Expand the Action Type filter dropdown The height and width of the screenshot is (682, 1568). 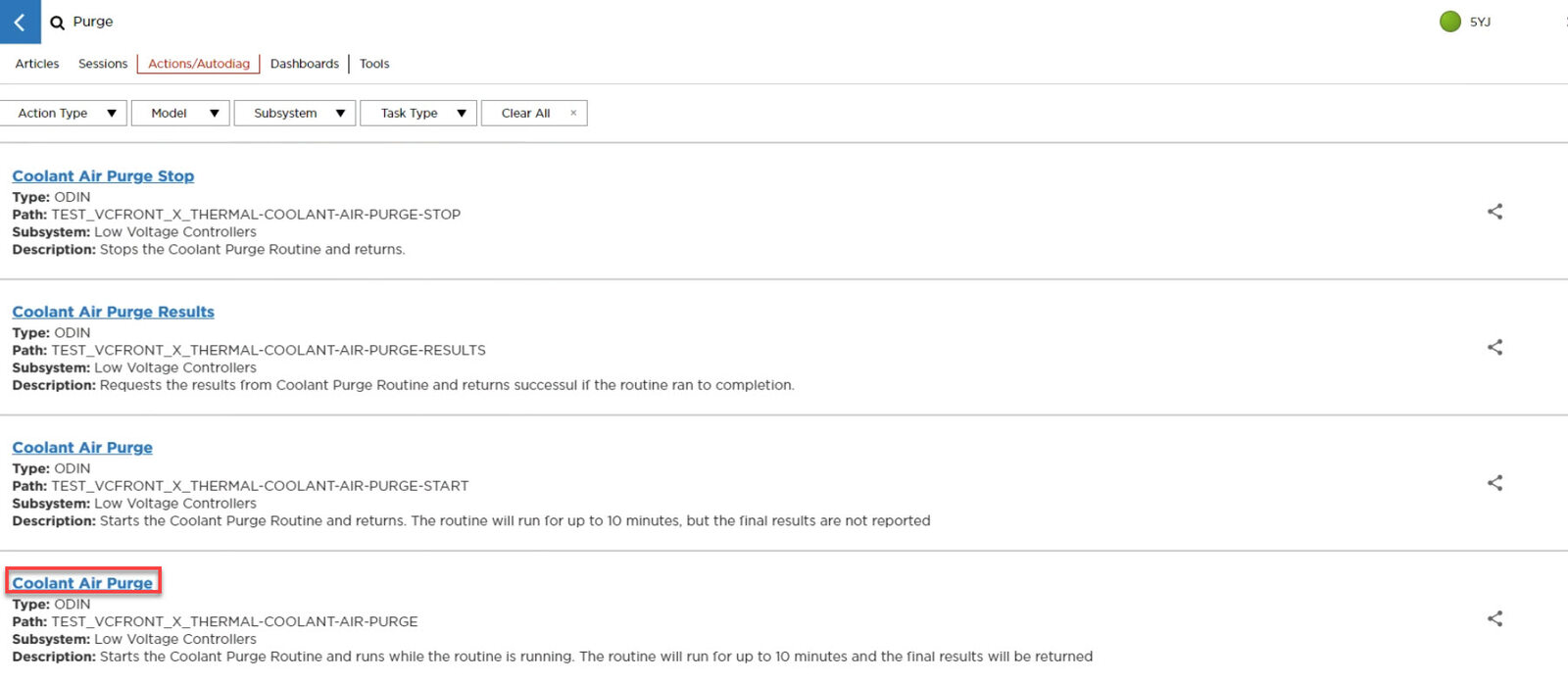[64, 114]
